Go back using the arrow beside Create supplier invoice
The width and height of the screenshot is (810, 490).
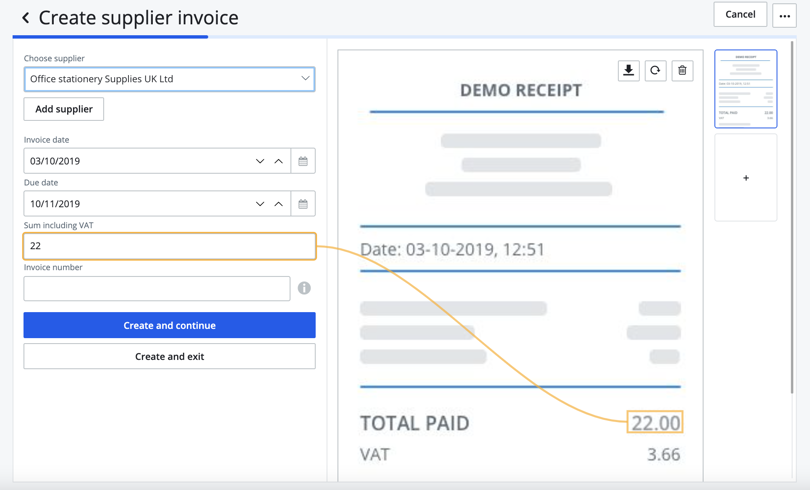pyautogui.click(x=25, y=18)
